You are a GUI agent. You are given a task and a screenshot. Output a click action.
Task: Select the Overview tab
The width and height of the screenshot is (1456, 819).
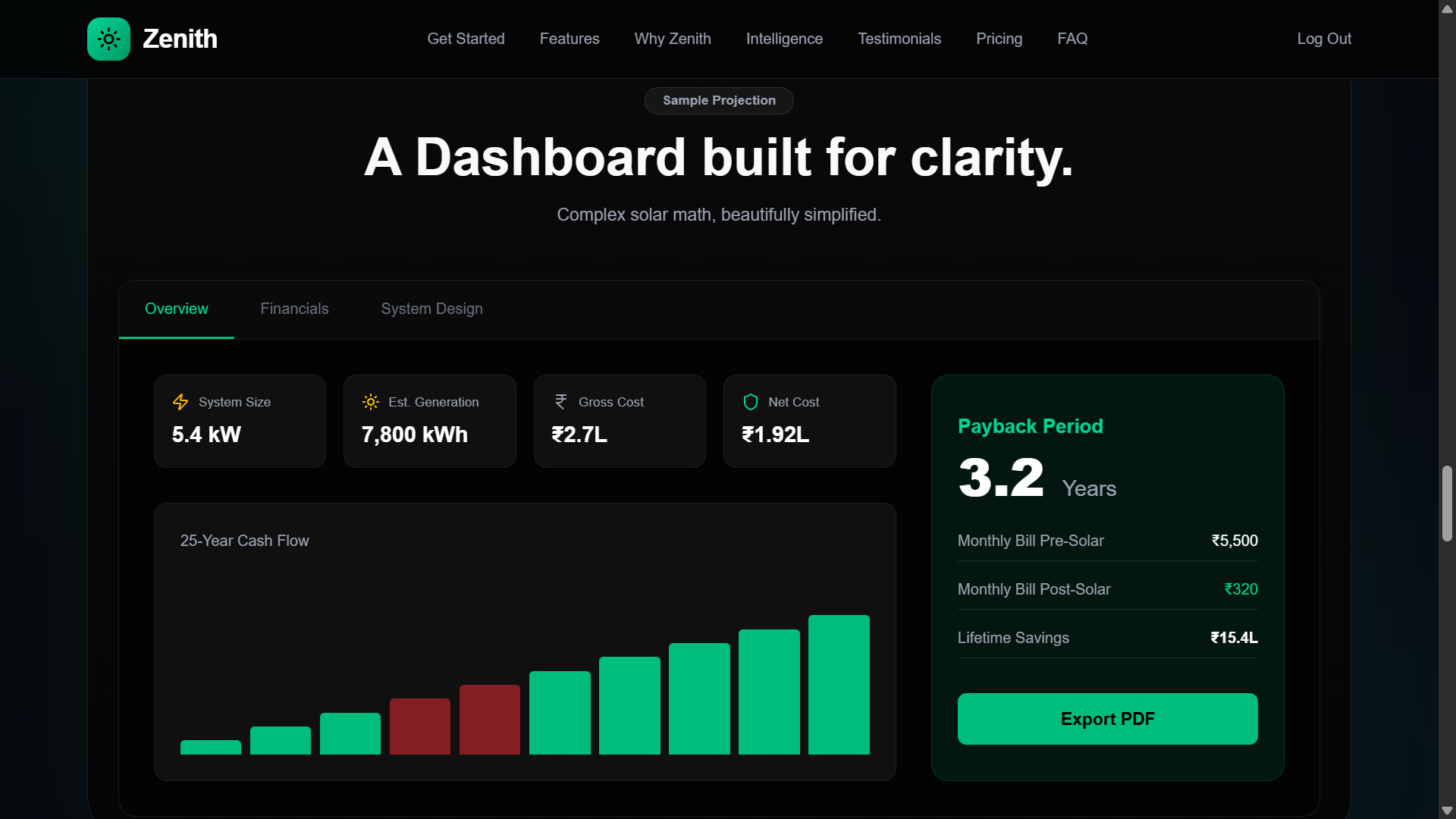click(x=176, y=309)
